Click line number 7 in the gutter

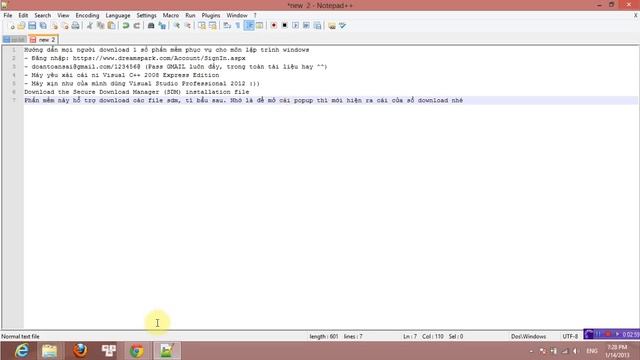[14, 100]
